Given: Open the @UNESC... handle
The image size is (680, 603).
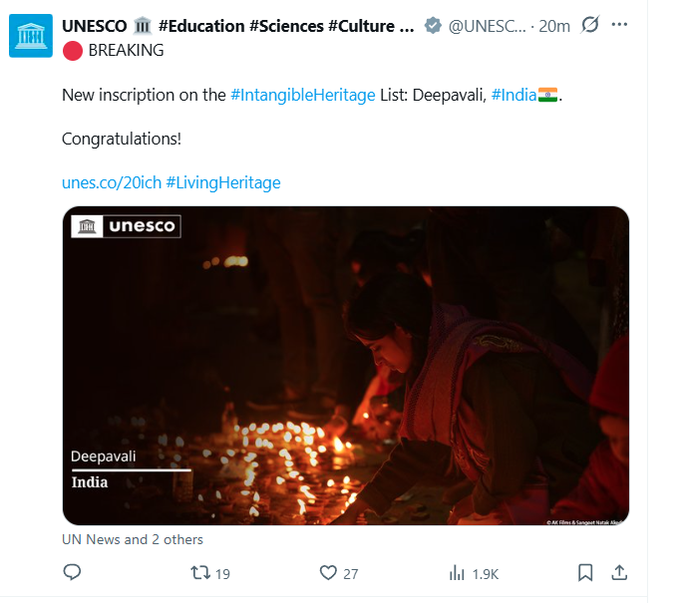Looking at the screenshot, I should (x=486, y=27).
